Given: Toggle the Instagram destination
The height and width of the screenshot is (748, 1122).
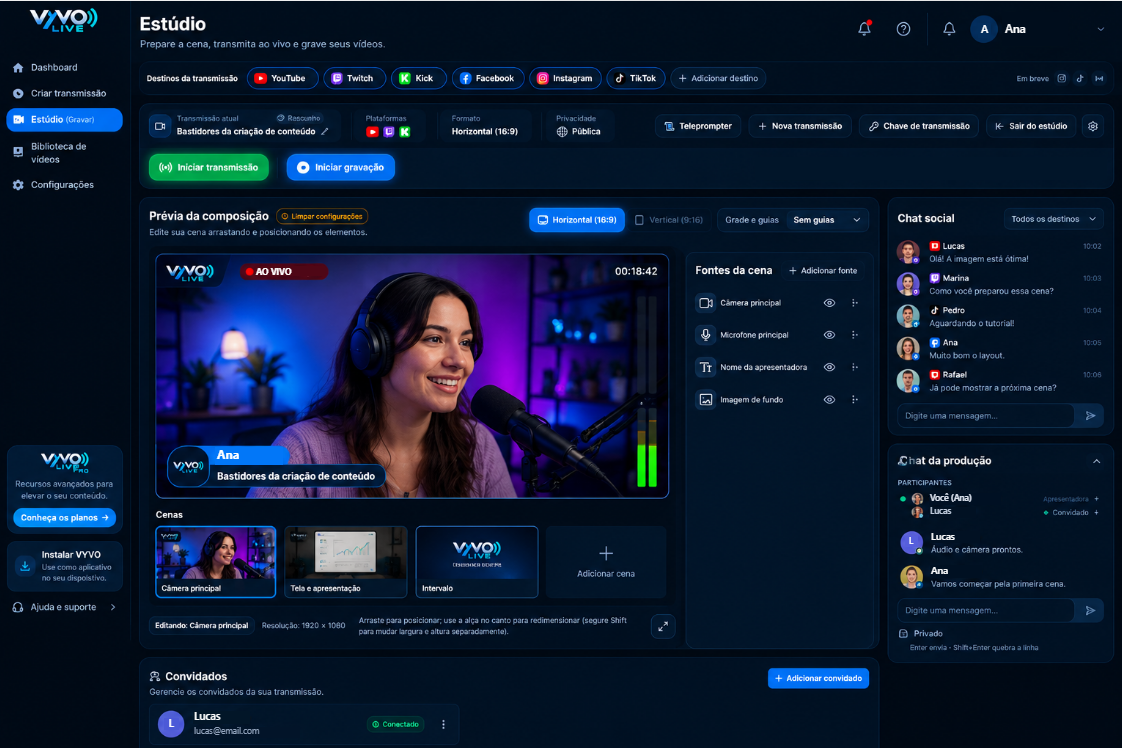Looking at the screenshot, I should tap(565, 78).
